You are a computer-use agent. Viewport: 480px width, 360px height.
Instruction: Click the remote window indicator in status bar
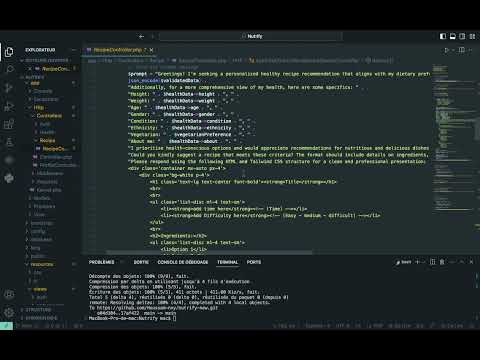pos(6,325)
